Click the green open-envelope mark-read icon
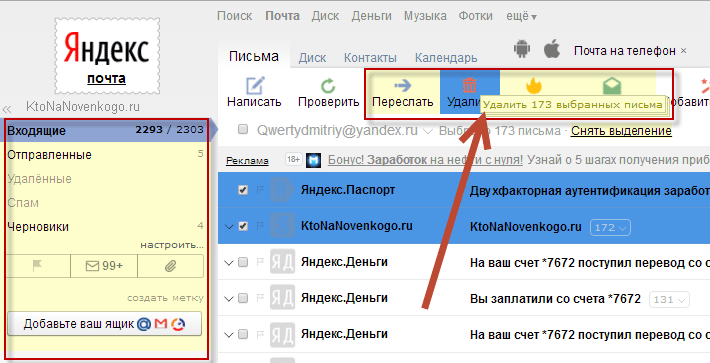Viewport: 710px width, 363px height. coord(612,86)
